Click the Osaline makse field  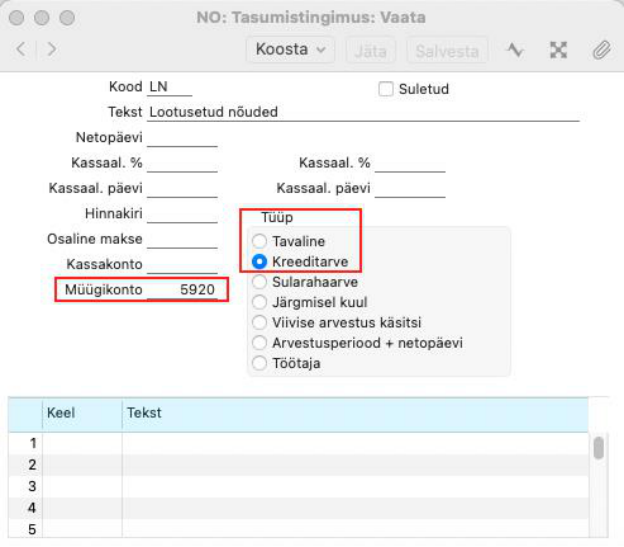click(x=182, y=239)
